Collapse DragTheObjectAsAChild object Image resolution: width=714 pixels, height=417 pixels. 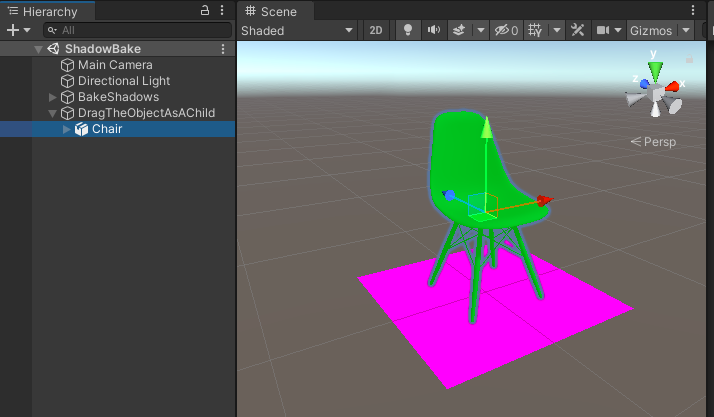click(52, 113)
